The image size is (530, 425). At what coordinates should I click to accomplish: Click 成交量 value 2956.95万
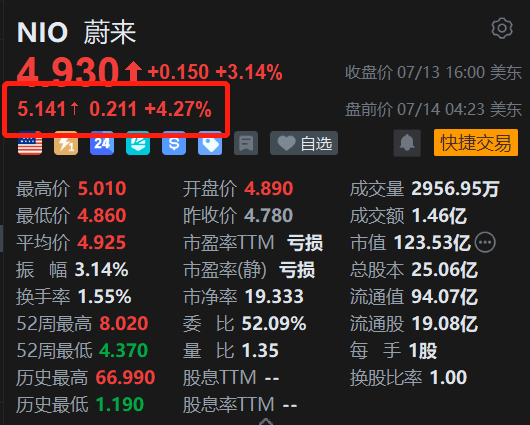point(455,189)
